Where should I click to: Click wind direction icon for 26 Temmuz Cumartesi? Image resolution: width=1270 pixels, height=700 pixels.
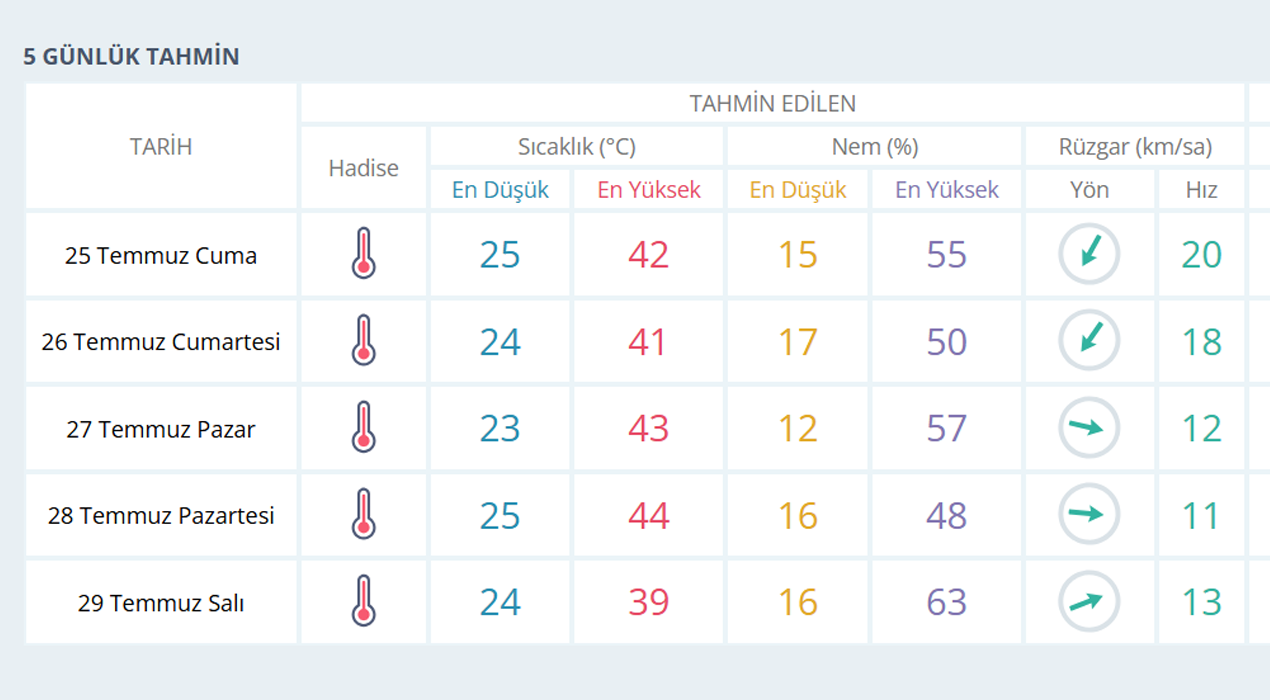[1089, 341]
